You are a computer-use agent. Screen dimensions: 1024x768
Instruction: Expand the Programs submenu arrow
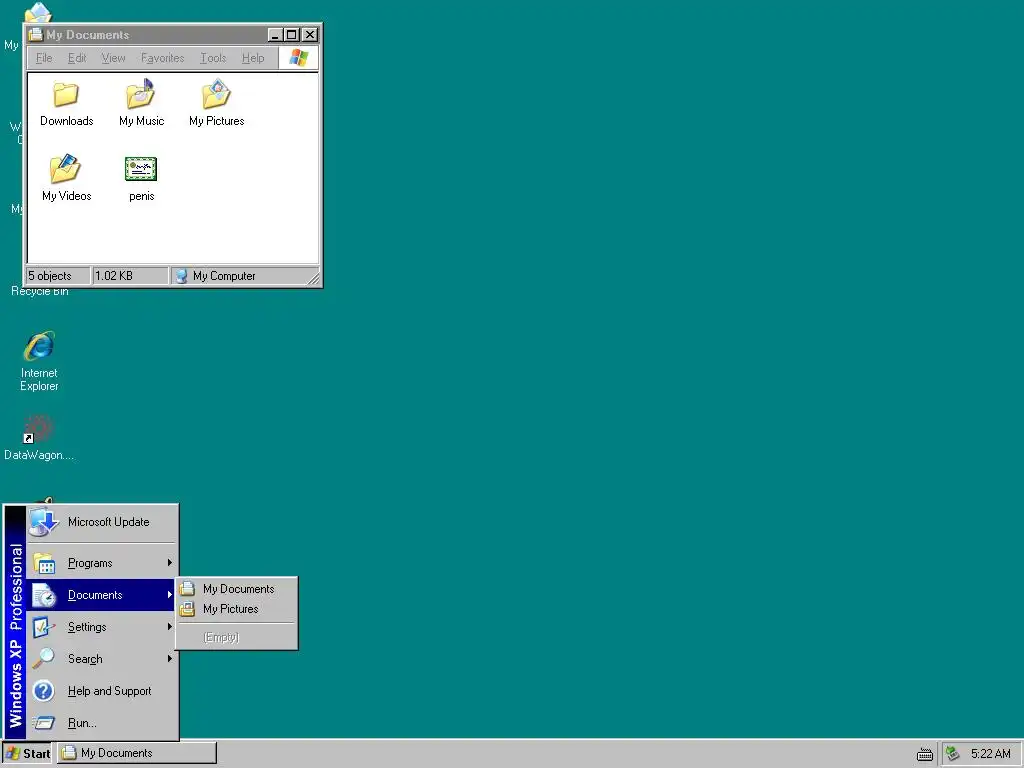click(170, 563)
